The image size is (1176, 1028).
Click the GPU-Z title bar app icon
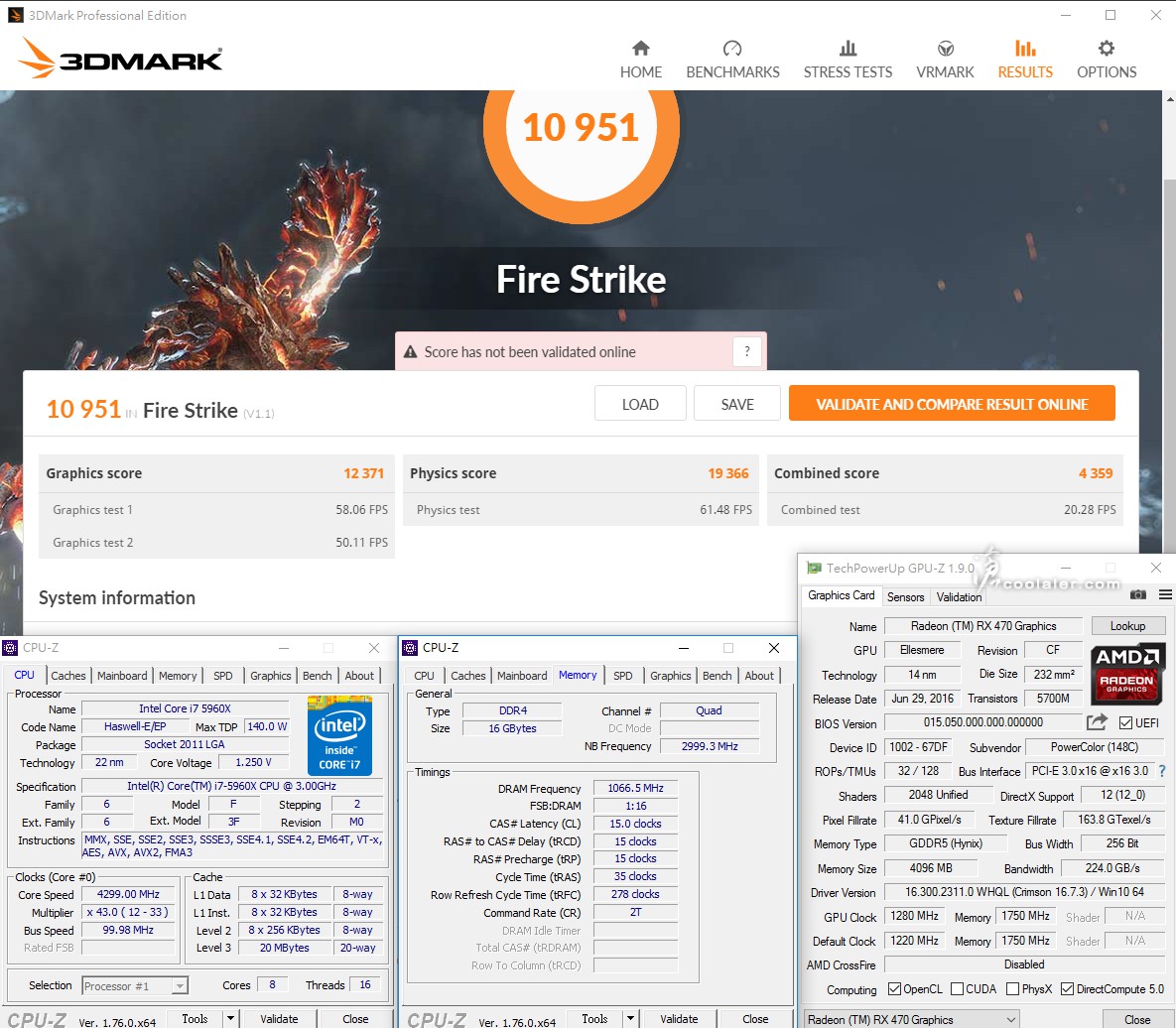814,568
